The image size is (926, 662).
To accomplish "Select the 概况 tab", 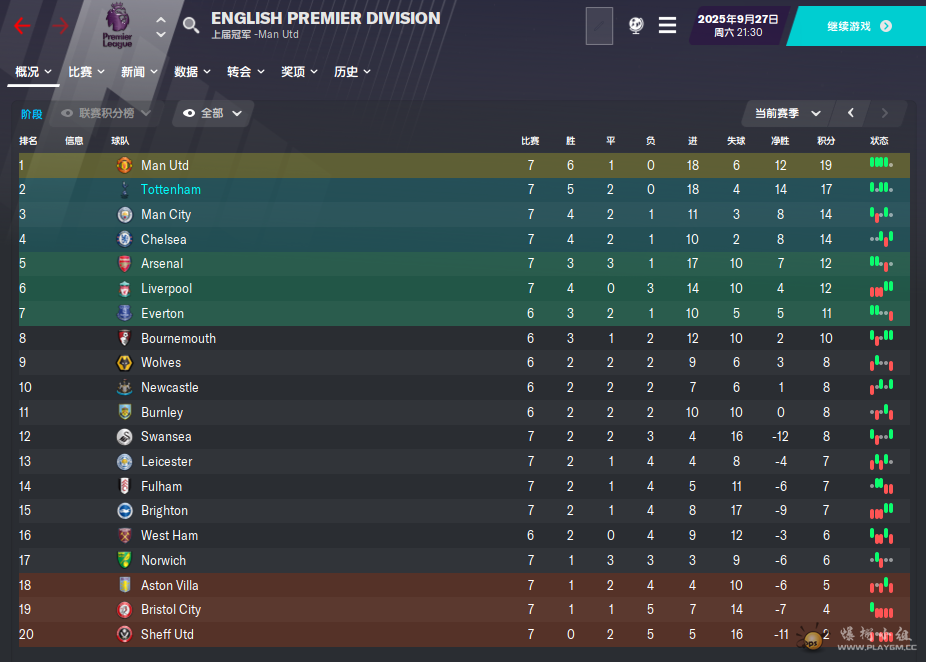I will tap(33, 72).
